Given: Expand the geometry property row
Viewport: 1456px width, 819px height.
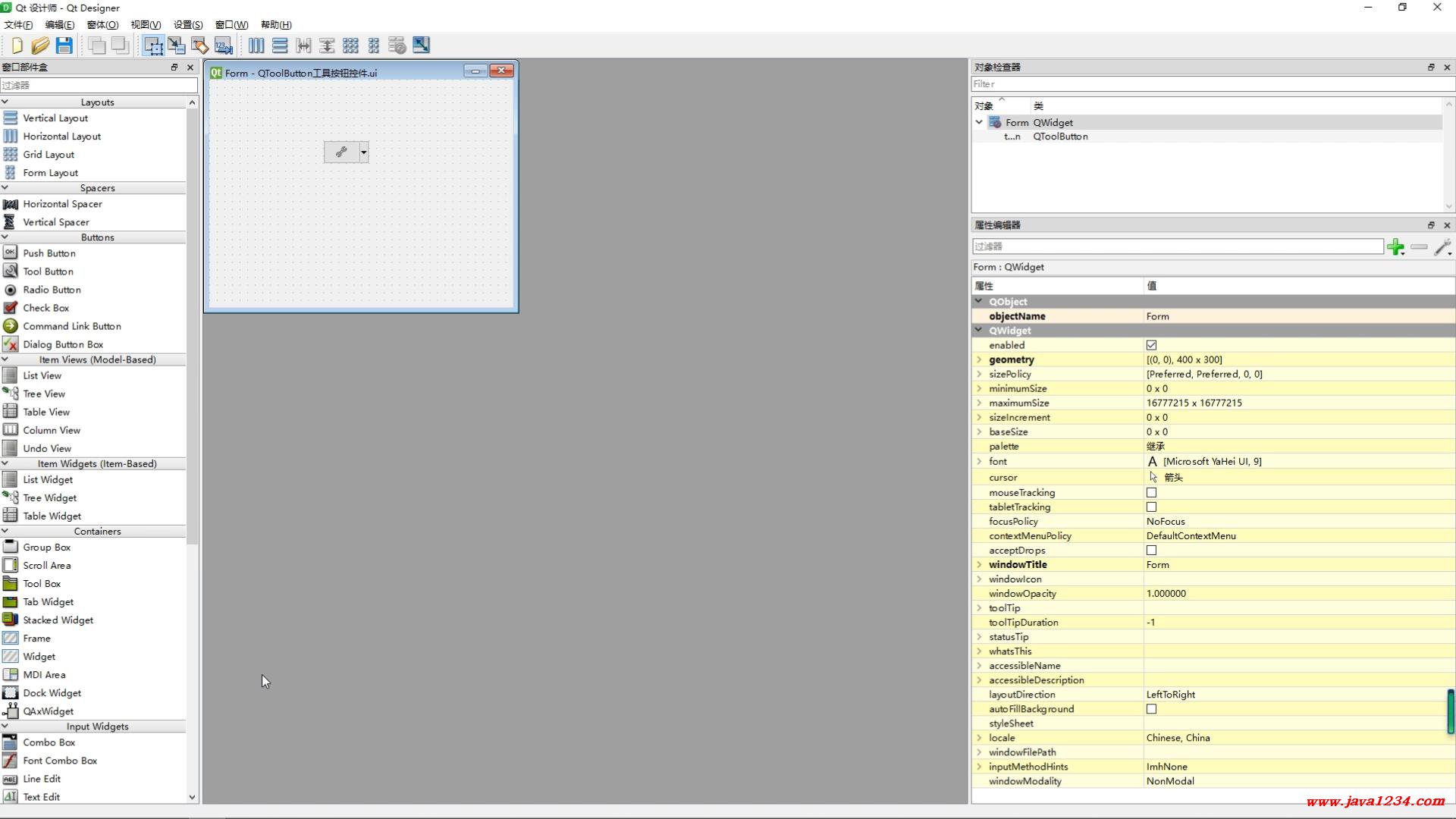Looking at the screenshot, I should 979,359.
